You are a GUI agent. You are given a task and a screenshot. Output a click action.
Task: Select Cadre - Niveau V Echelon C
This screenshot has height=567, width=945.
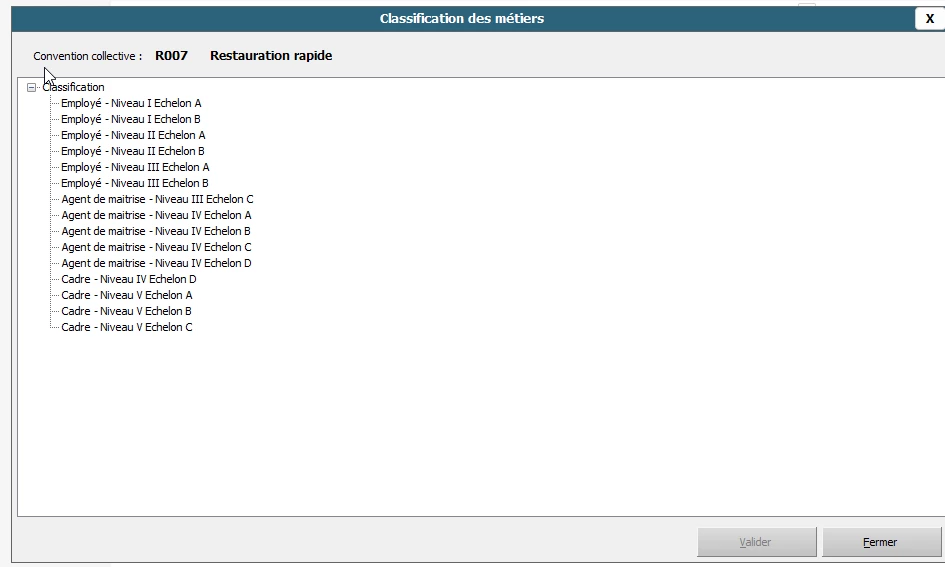click(x=127, y=327)
